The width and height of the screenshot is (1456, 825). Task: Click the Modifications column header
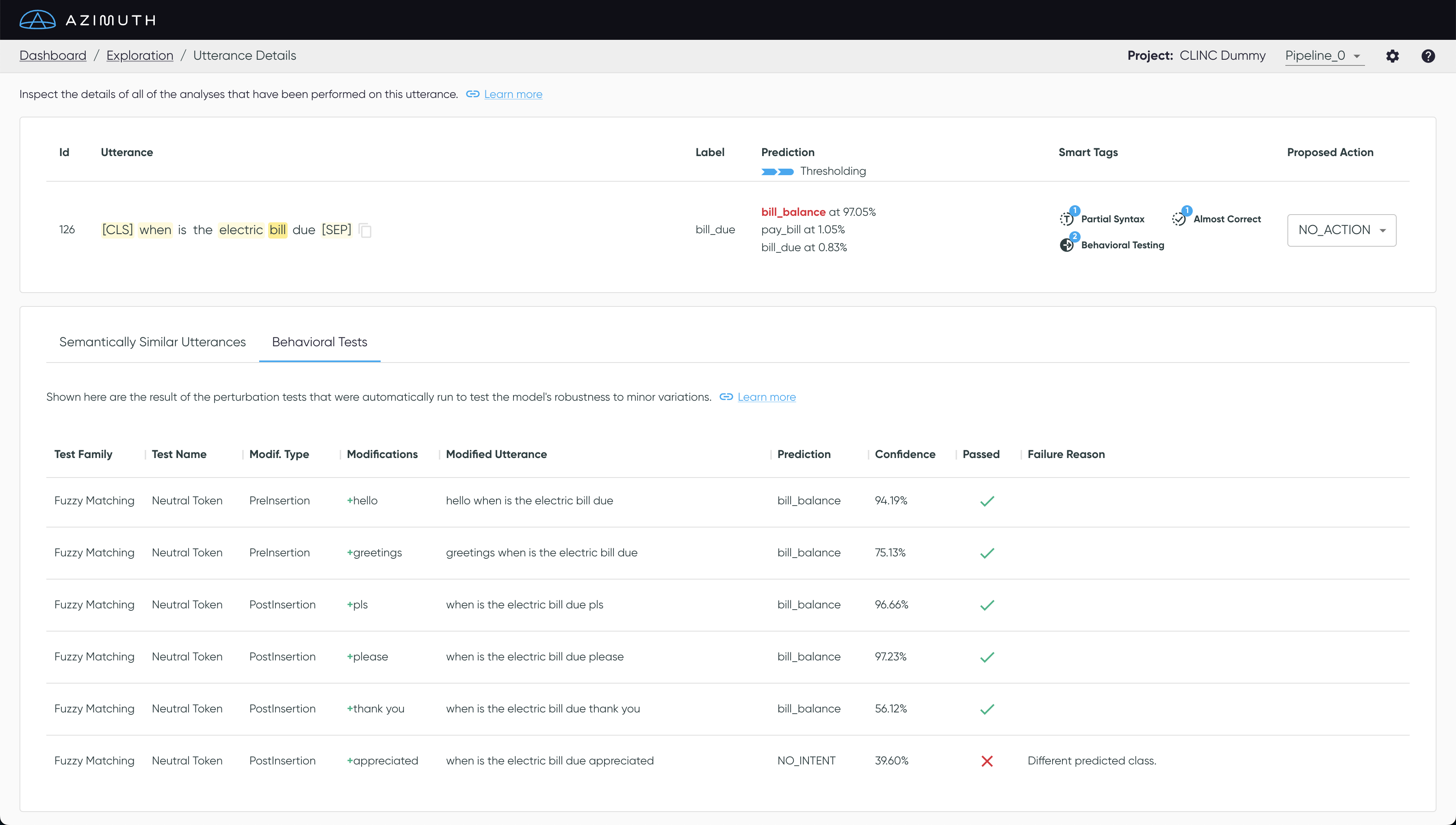[x=382, y=454]
